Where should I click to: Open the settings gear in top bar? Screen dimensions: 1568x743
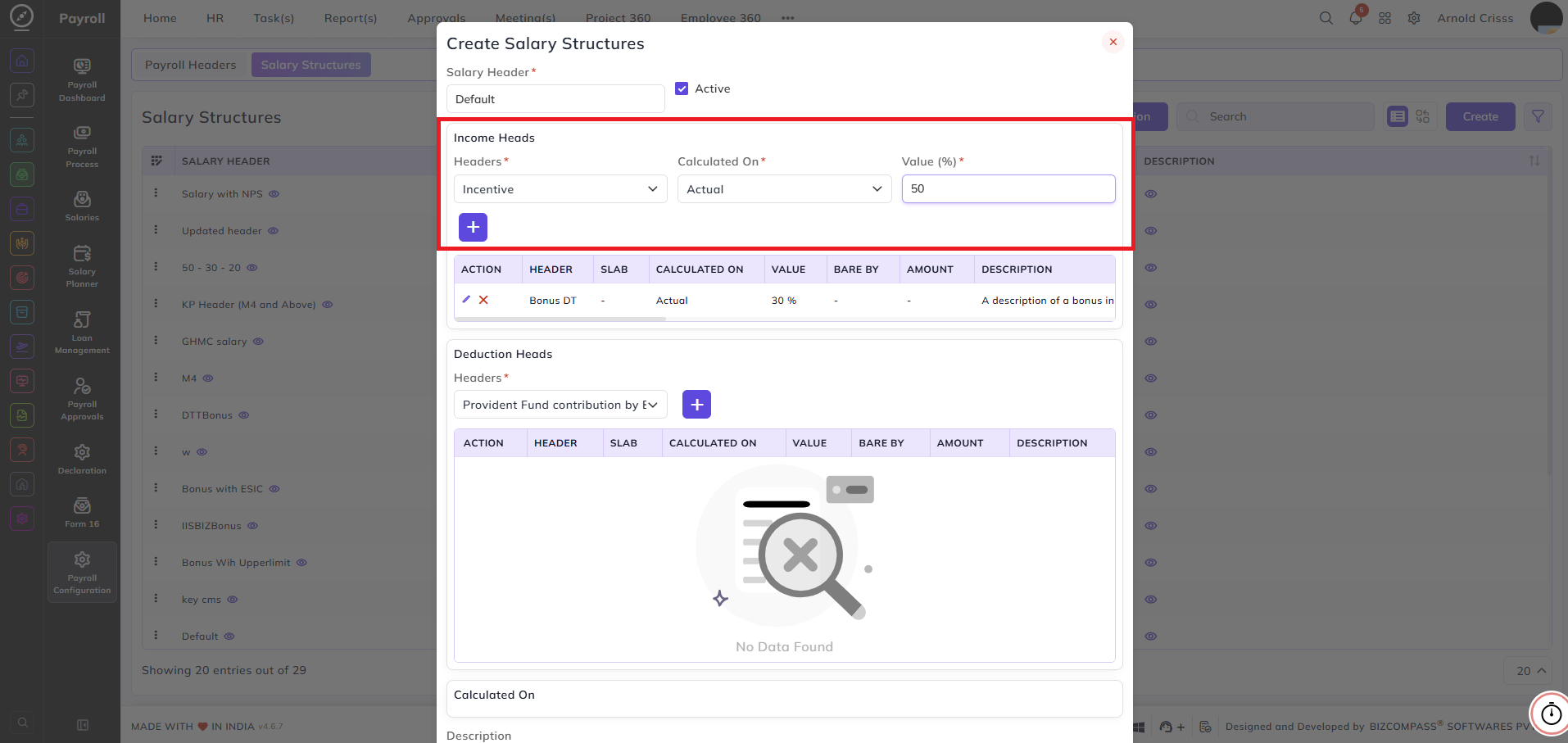[x=1414, y=18]
